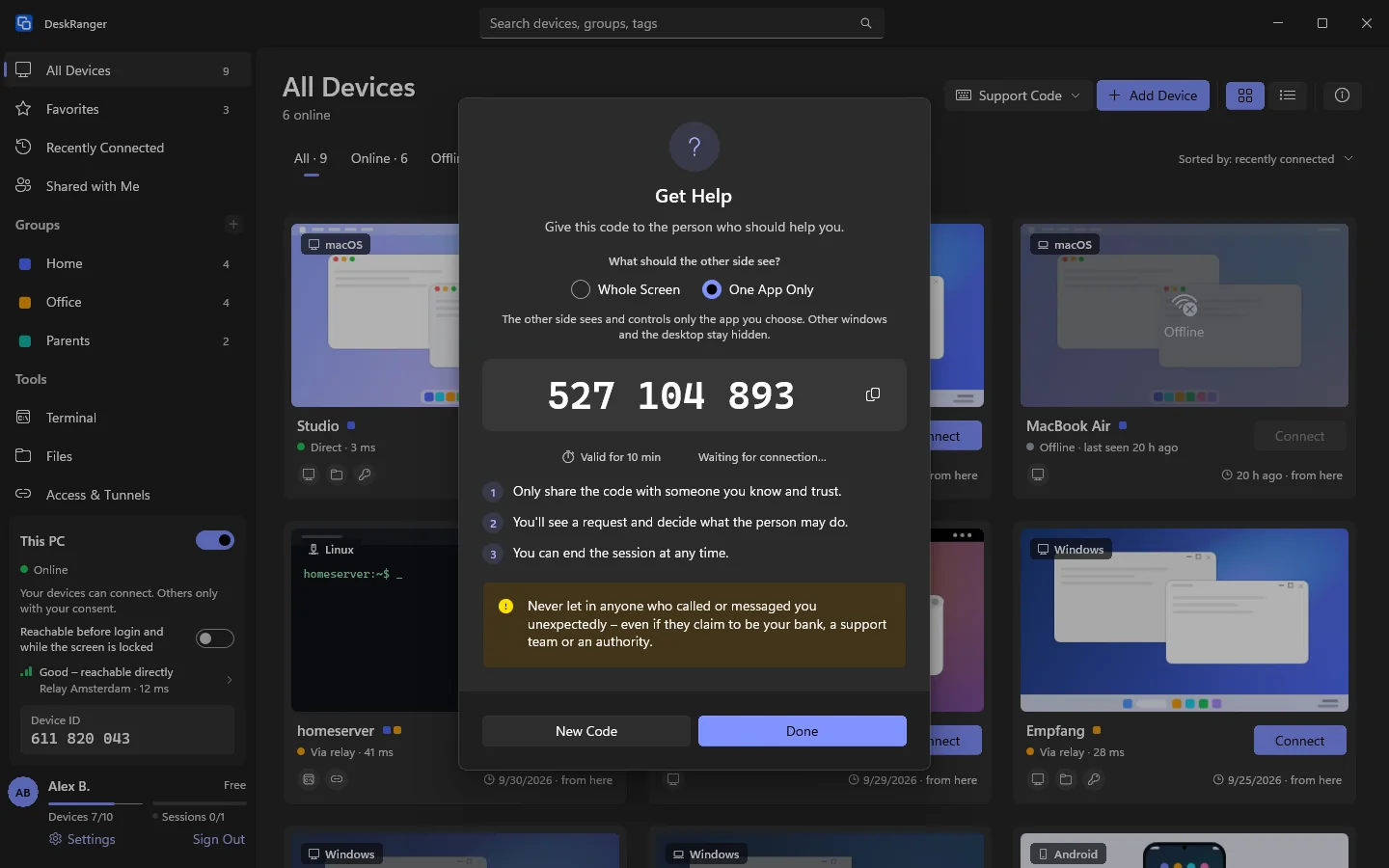Expand connection quality details chevron
1389x868 pixels.
point(230,680)
